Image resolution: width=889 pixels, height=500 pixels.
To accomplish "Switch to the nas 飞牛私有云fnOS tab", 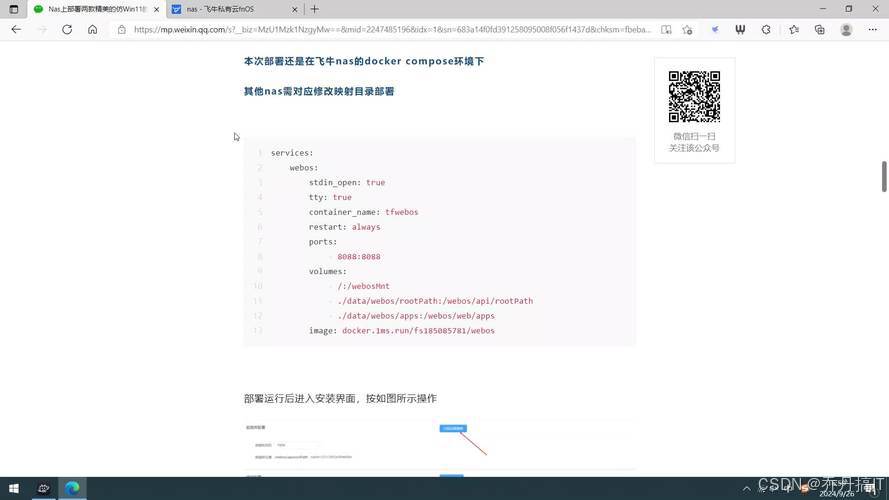I will (x=235, y=9).
